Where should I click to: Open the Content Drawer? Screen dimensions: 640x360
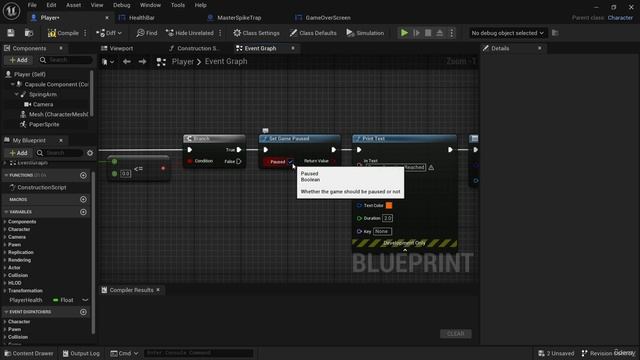[29, 353]
